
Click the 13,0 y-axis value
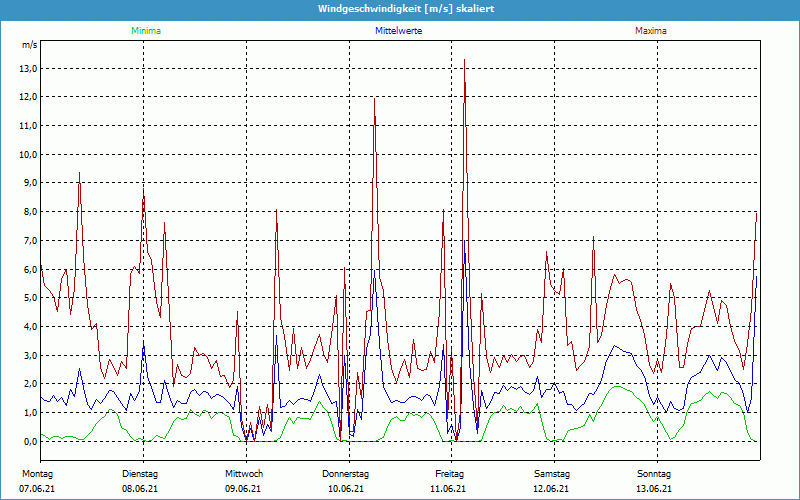28,69
